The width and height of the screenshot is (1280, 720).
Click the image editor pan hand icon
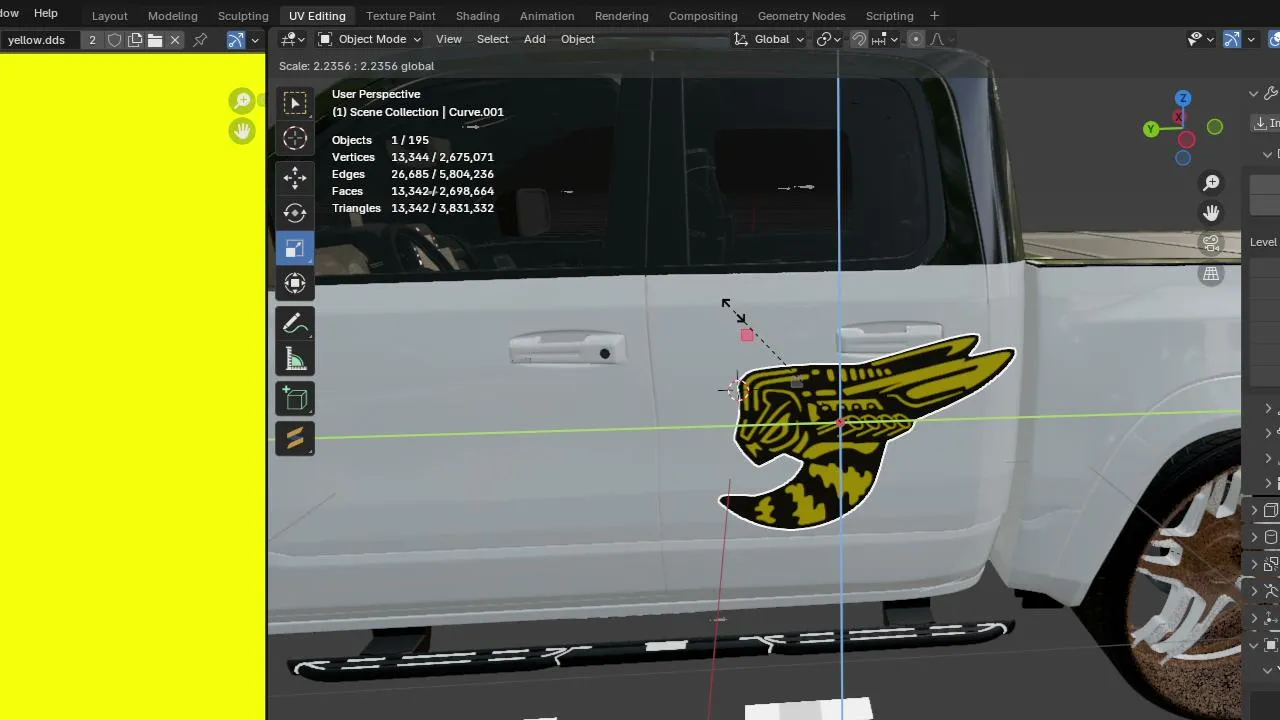[x=242, y=131]
